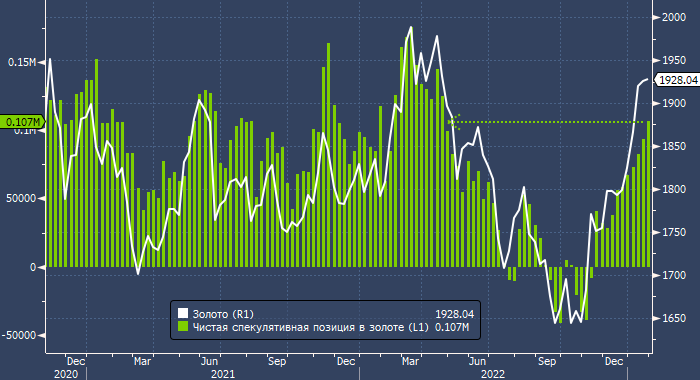Click the 0.15M left axis label

(22, 63)
